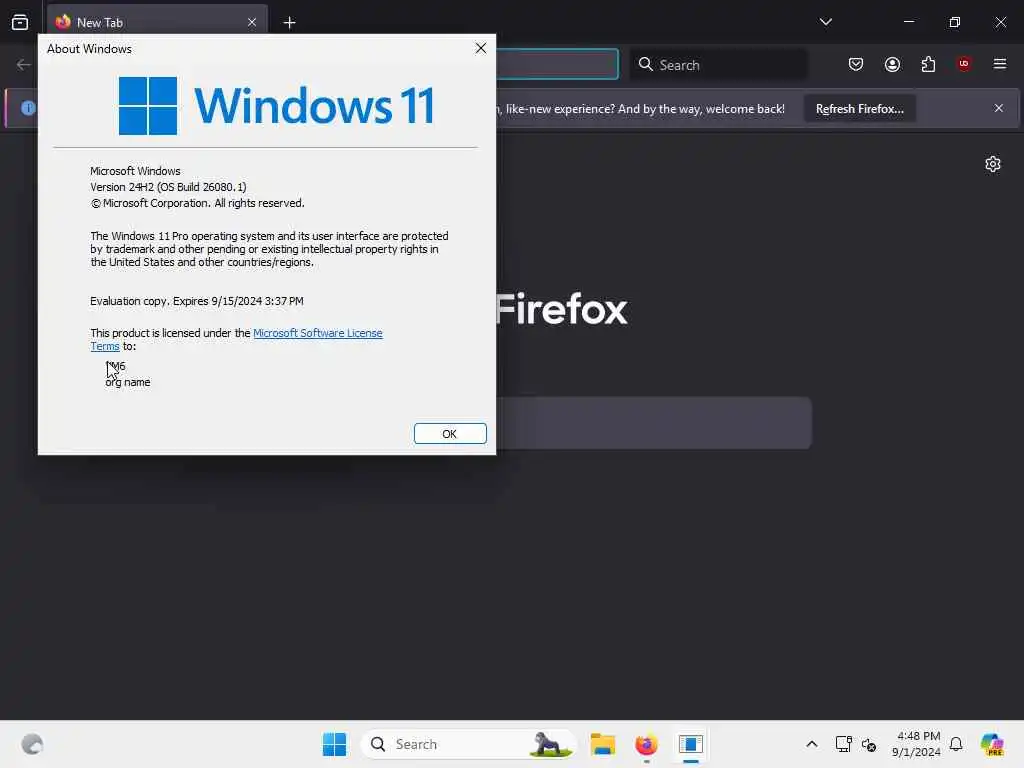This screenshot has width=1024, height=768.
Task: Click the Firefox new tab page search field
Action: 653,423
